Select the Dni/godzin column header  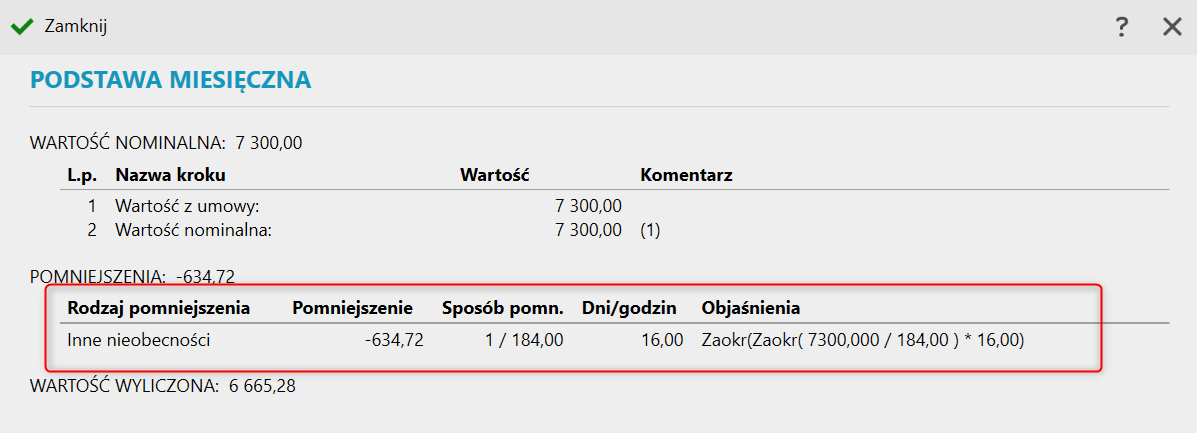[x=630, y=307]
